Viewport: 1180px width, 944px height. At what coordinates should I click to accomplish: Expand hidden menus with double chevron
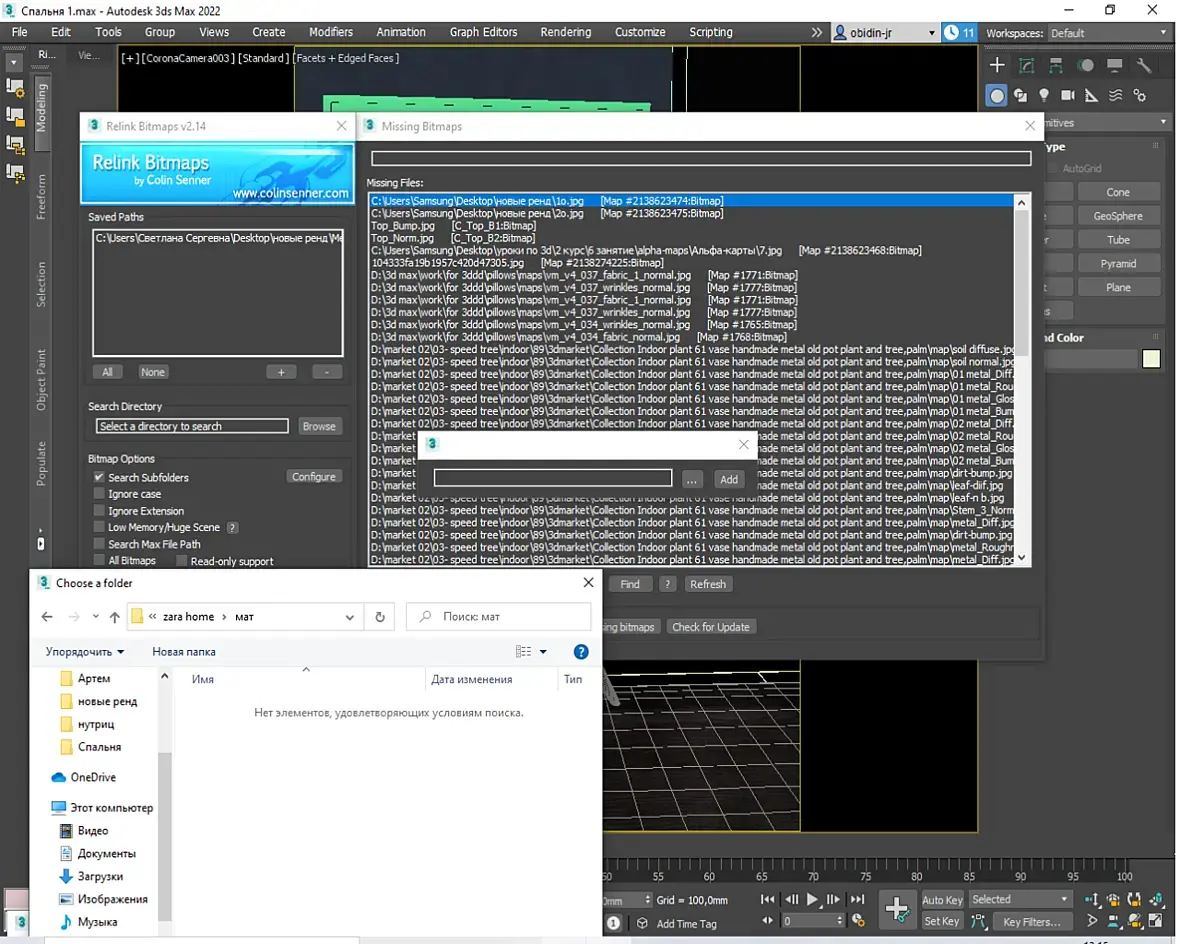point(817,32)
